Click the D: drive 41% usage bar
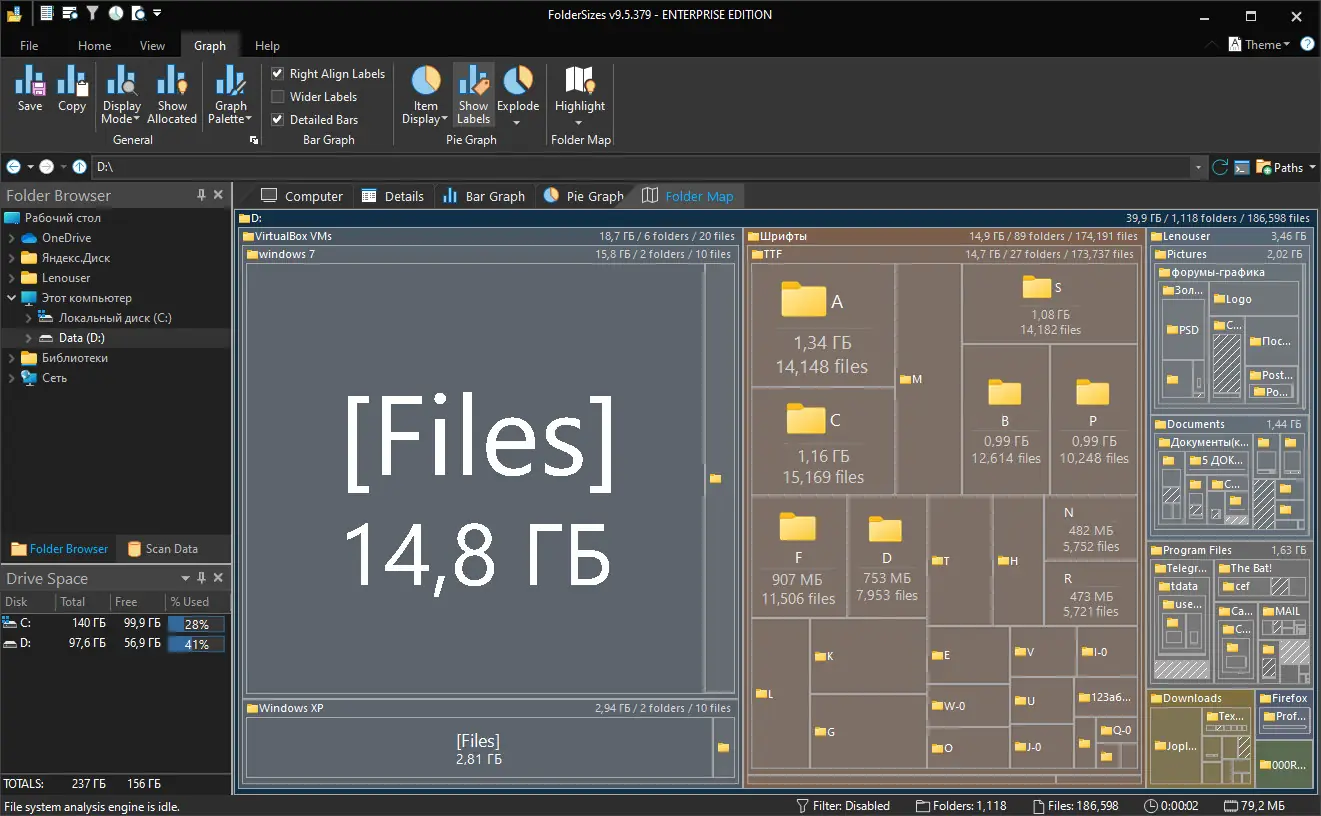The width and height of the screenshot is (1321, 816). (x=196, y=644)
